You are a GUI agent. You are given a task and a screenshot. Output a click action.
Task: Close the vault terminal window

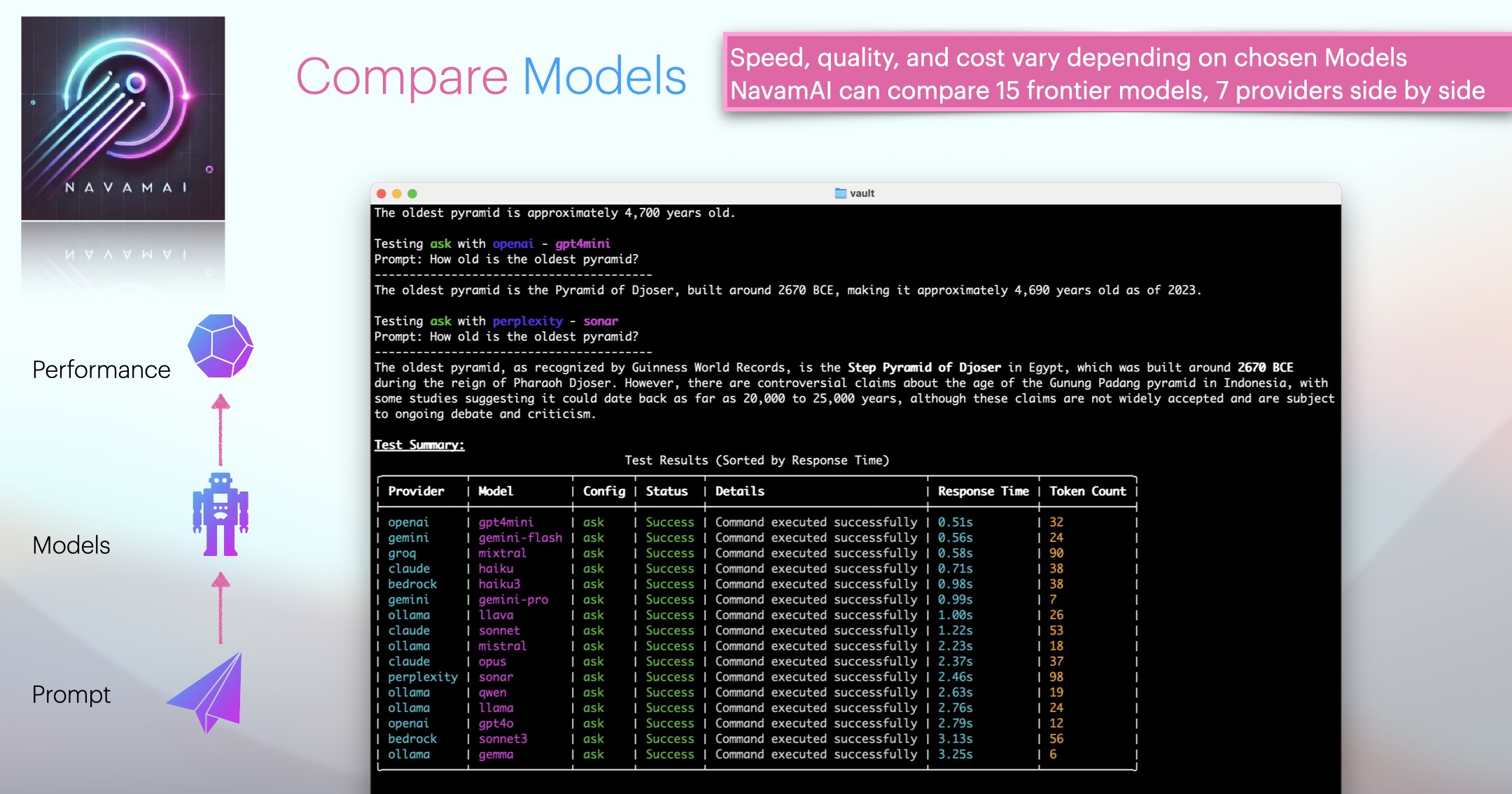click(381, 193)
